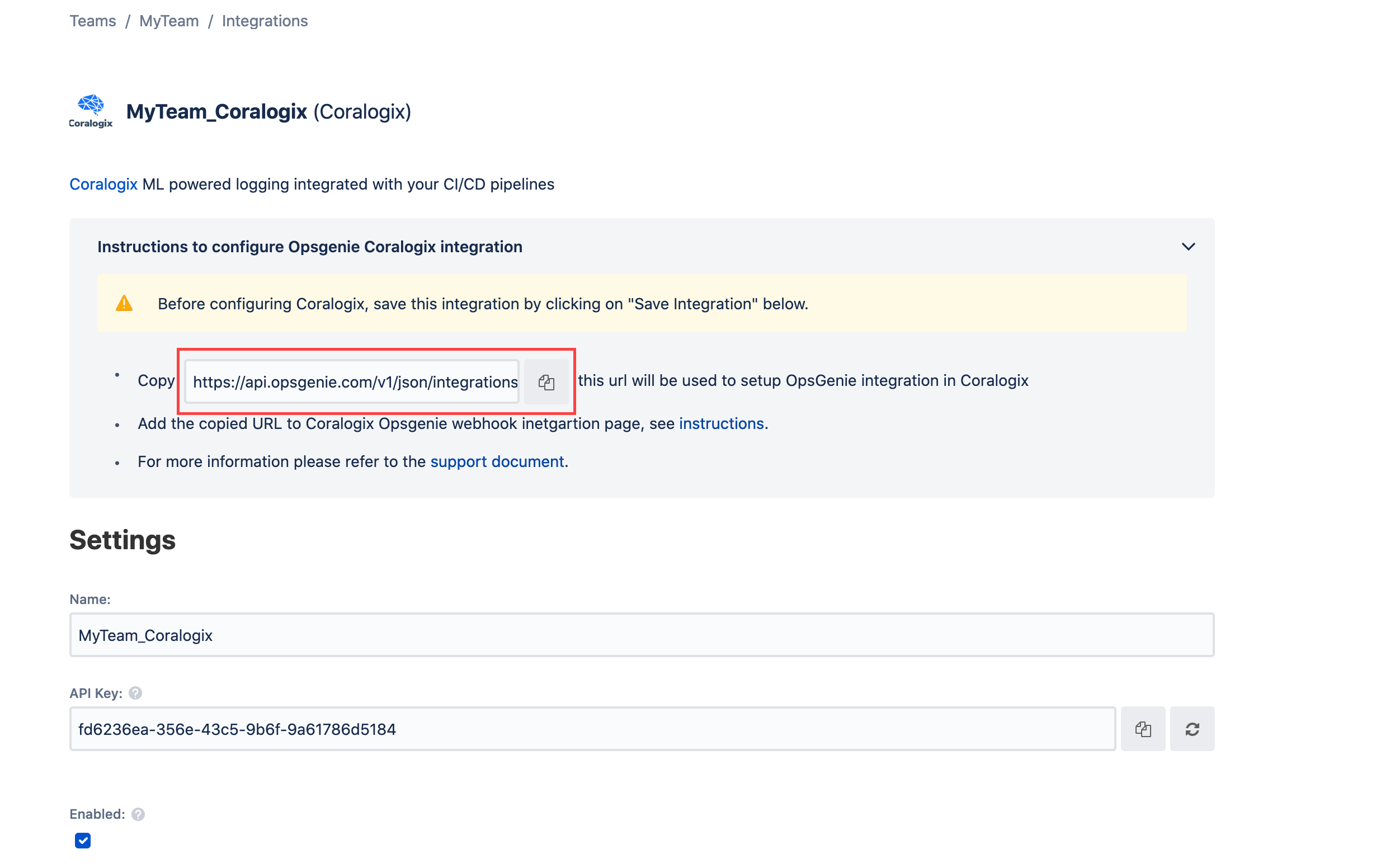Open the blue Coralogix link
The height and width of the screenshot is (868, 1376).
click(x=103, y=184)
